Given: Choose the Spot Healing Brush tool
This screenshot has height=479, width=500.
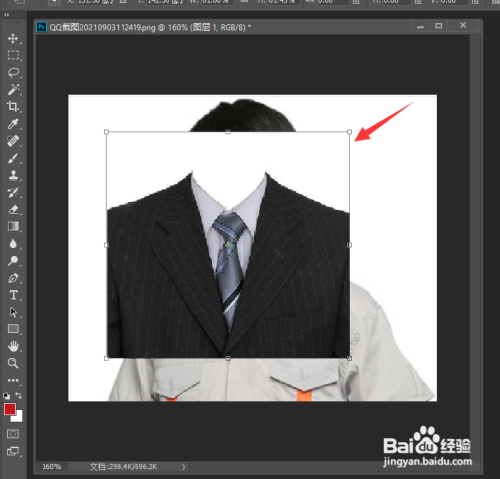Looking at the screenshot, I should point(13,141).
